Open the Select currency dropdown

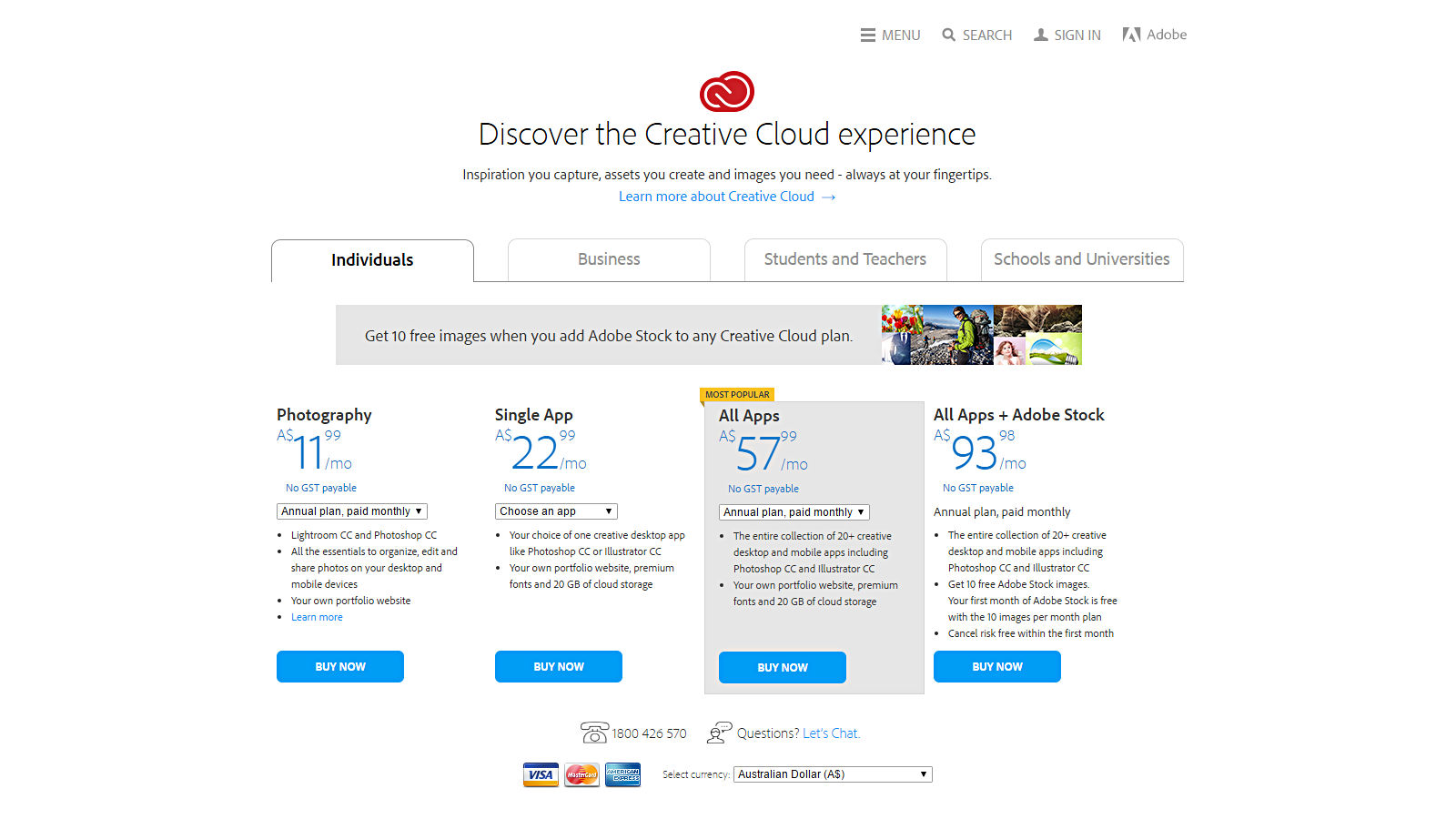click(x=833, y=774)
